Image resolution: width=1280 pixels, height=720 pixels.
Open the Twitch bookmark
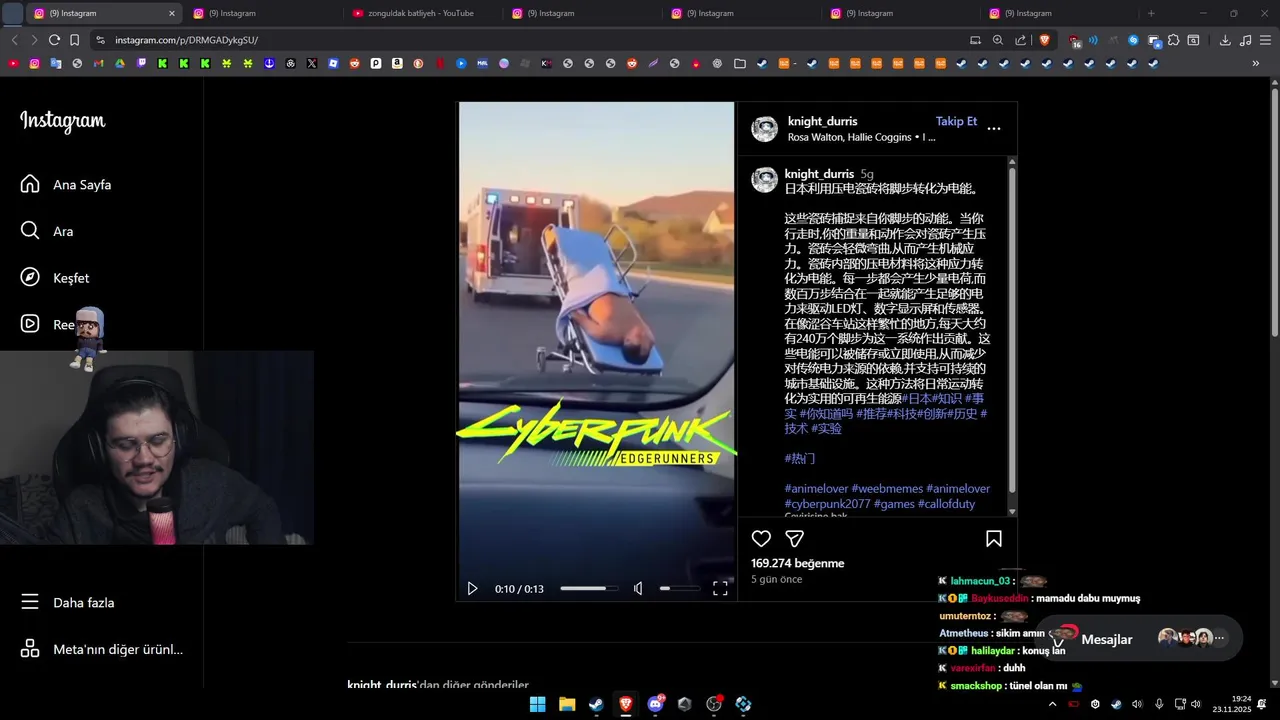coord(141,63)
